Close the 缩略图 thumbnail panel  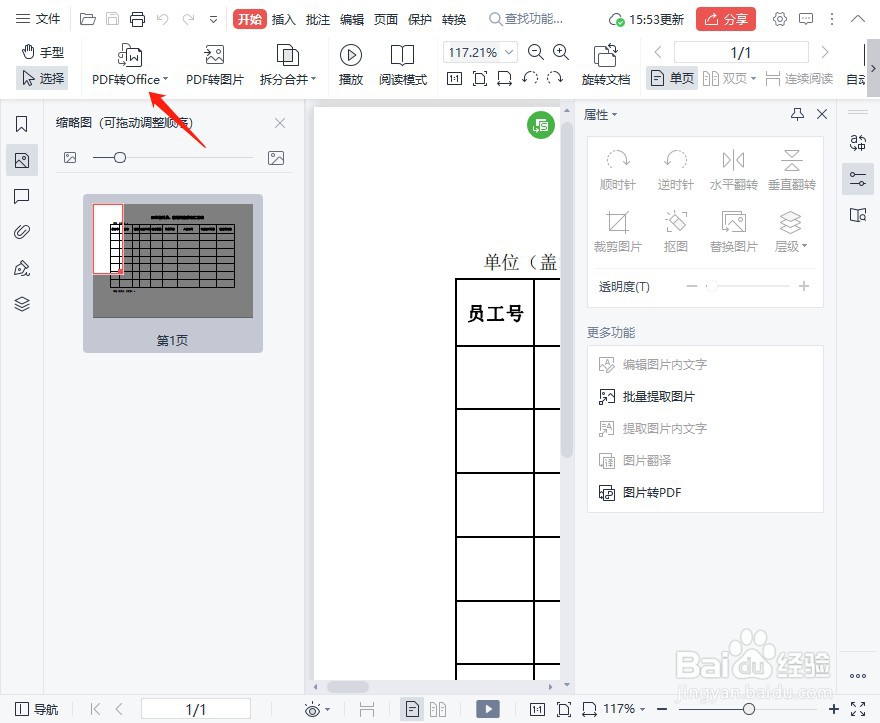click(280, 123)
